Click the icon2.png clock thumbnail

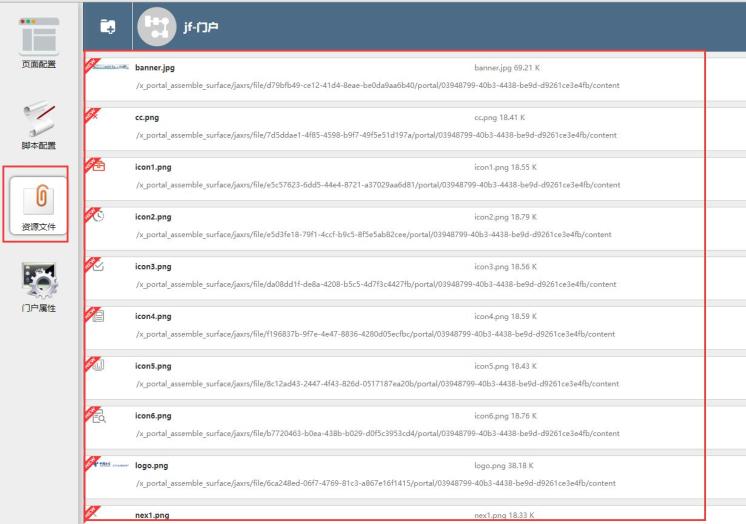click(98, 216)
